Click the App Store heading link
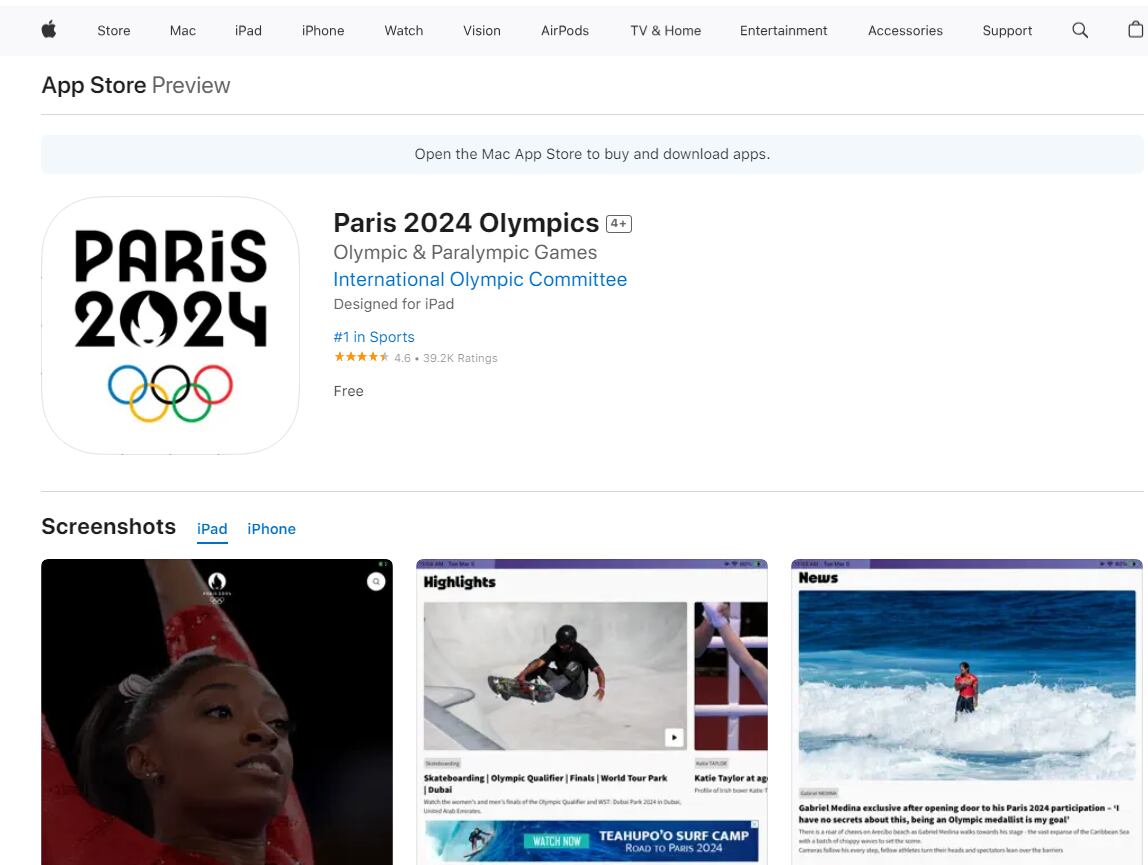 94,85
